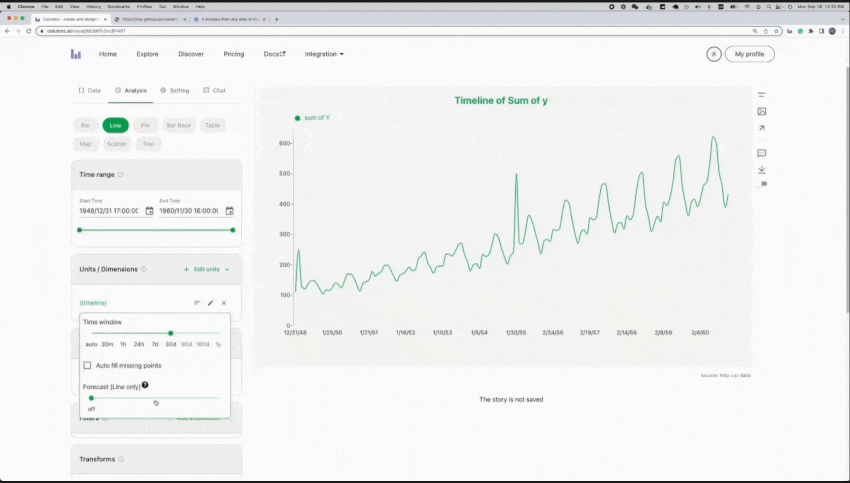Set time window to 24h label

(x=139, y=345)
